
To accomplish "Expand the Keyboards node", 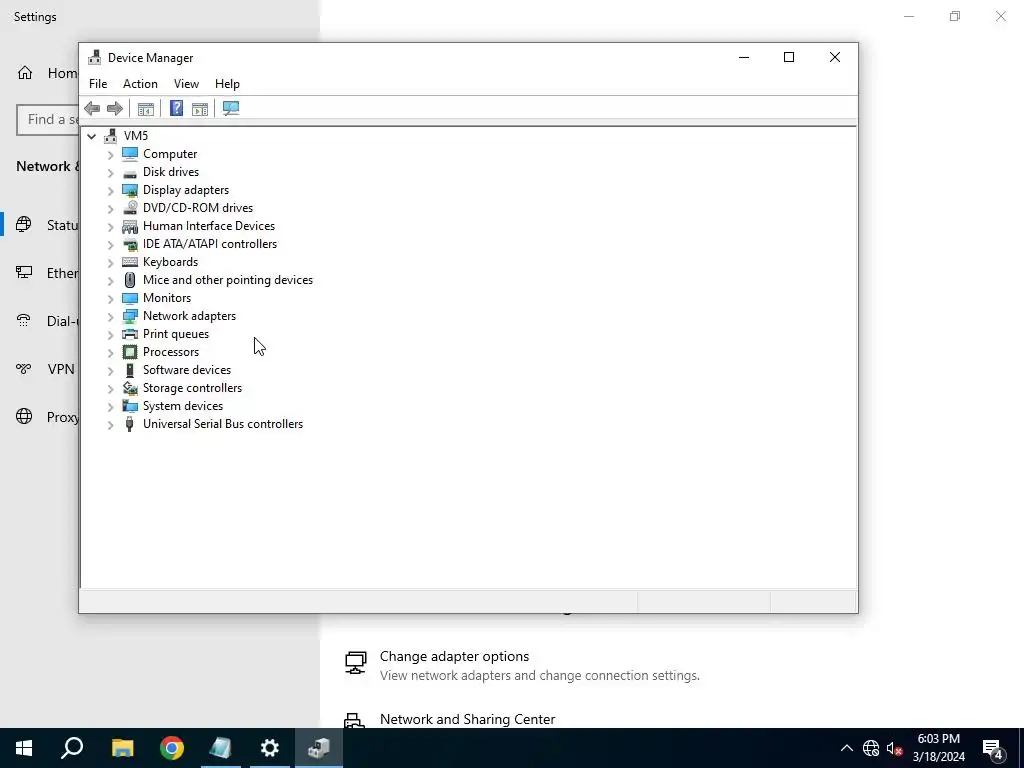I will [x=110, y=263].
